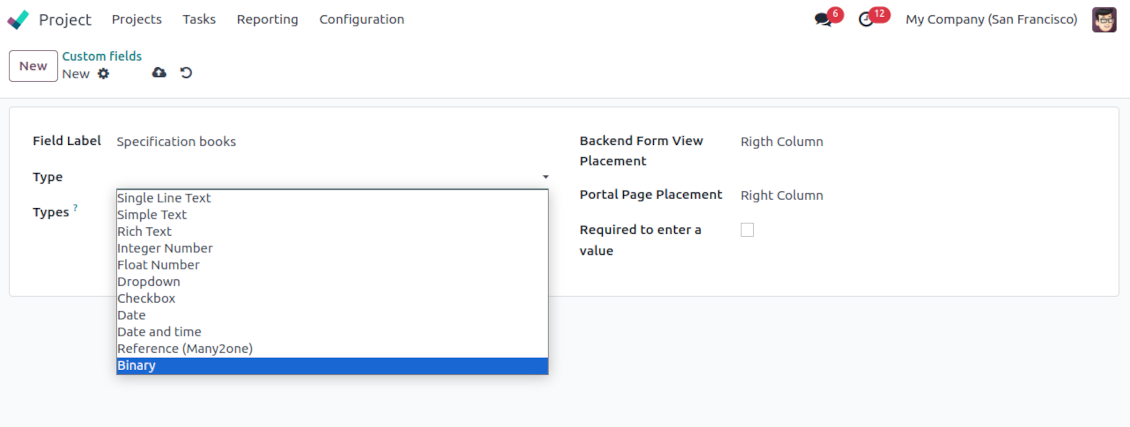The width and height of the screenshot is (1130, 427).
Task: Click the Types help question mark
Action: [x=75, y=208]
